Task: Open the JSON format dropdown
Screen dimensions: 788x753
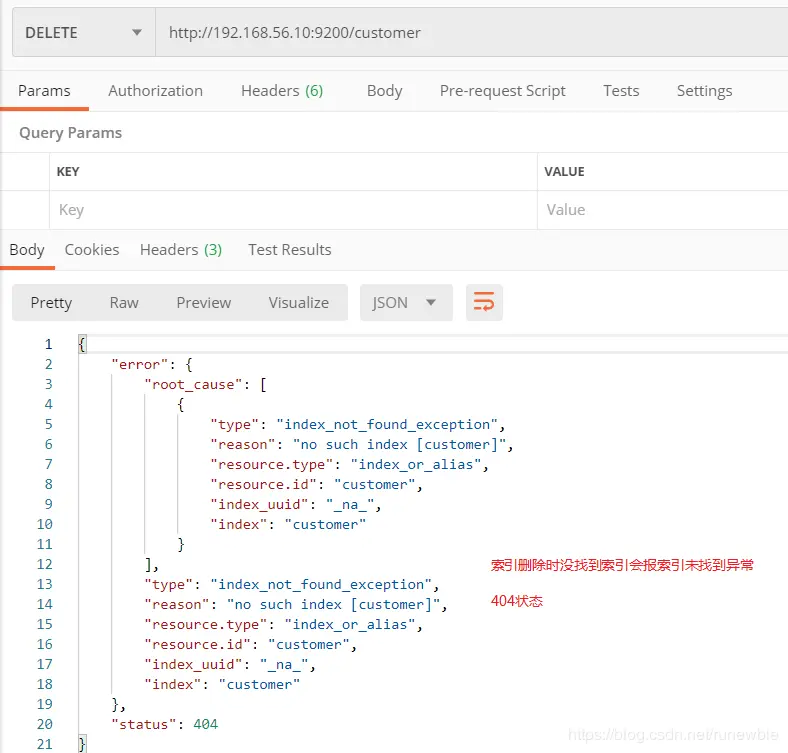Action: pos(405,302)
